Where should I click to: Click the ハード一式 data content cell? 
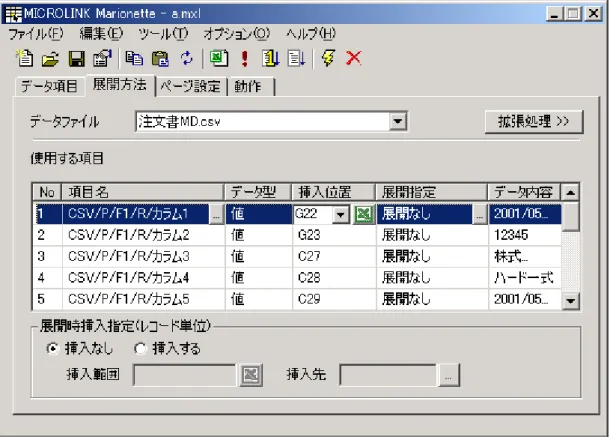pyautogui.click(x=525, y=278)
